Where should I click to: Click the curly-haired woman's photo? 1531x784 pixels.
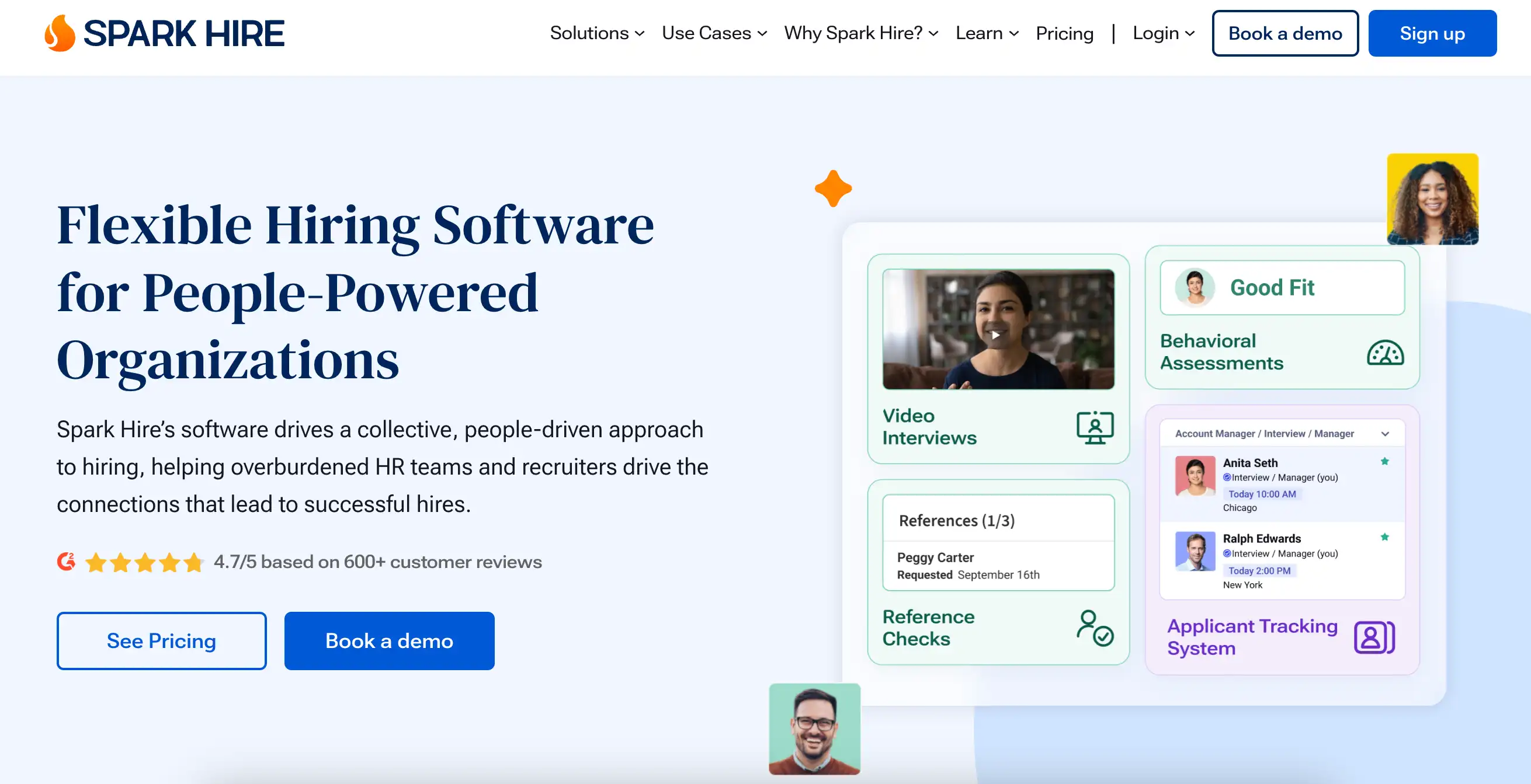pos(1432,199)
